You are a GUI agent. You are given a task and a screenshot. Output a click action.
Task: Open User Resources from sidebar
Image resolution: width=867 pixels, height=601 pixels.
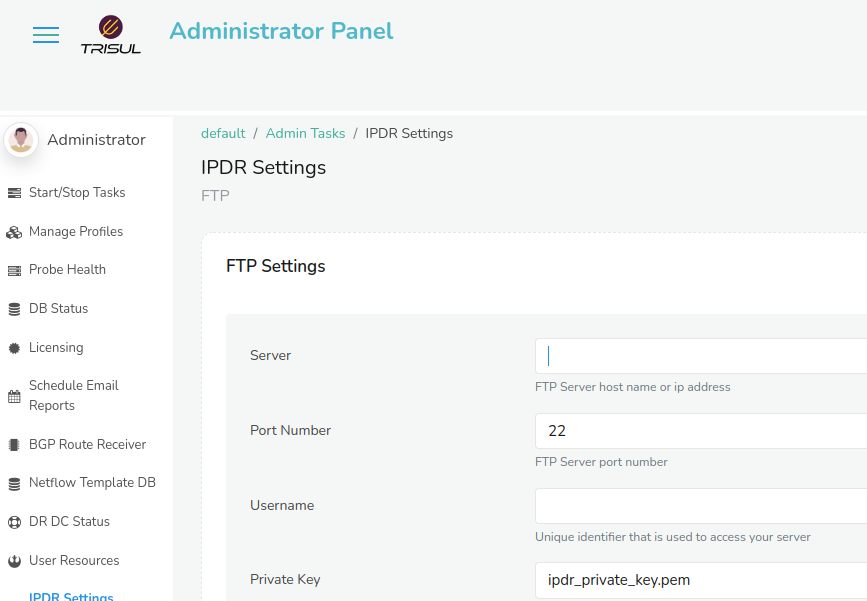(x=74, y=561)
